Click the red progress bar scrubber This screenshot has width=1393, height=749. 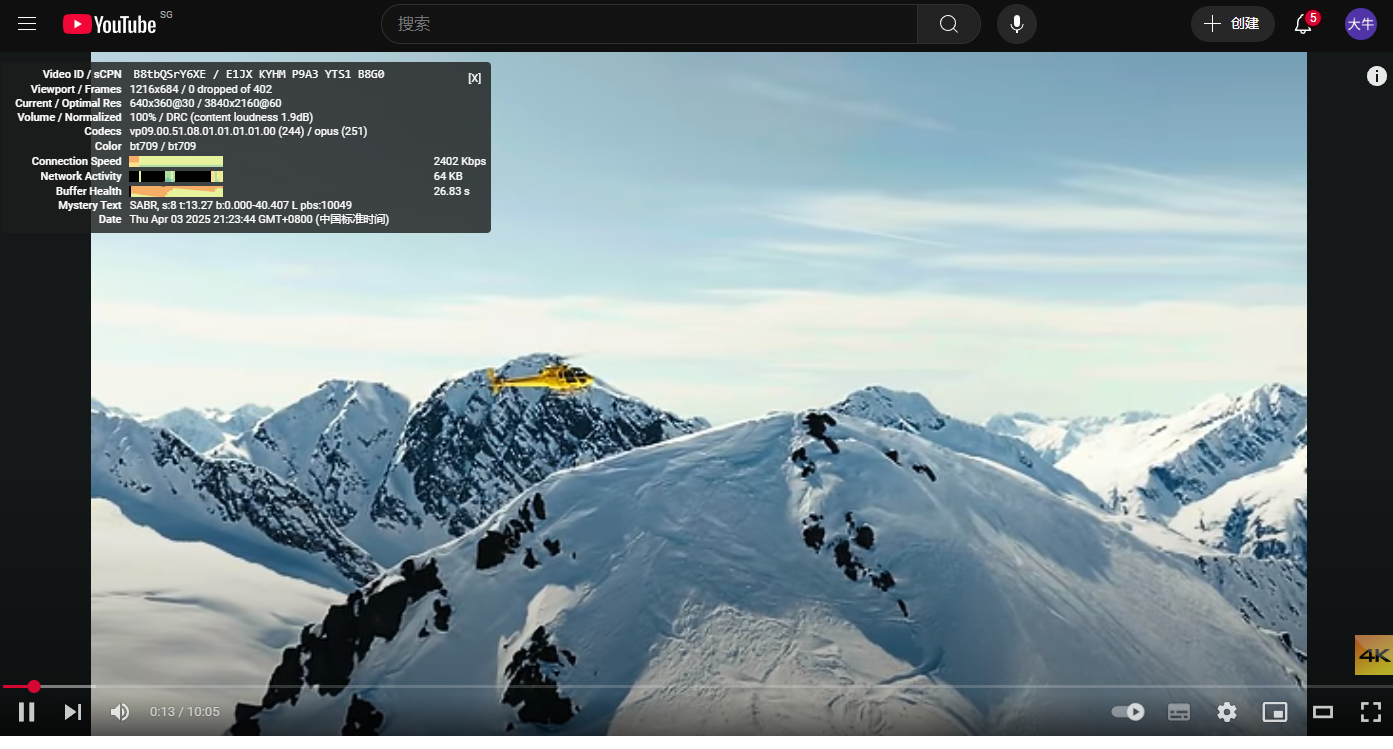pyautogui.click(x=34, y=686)
